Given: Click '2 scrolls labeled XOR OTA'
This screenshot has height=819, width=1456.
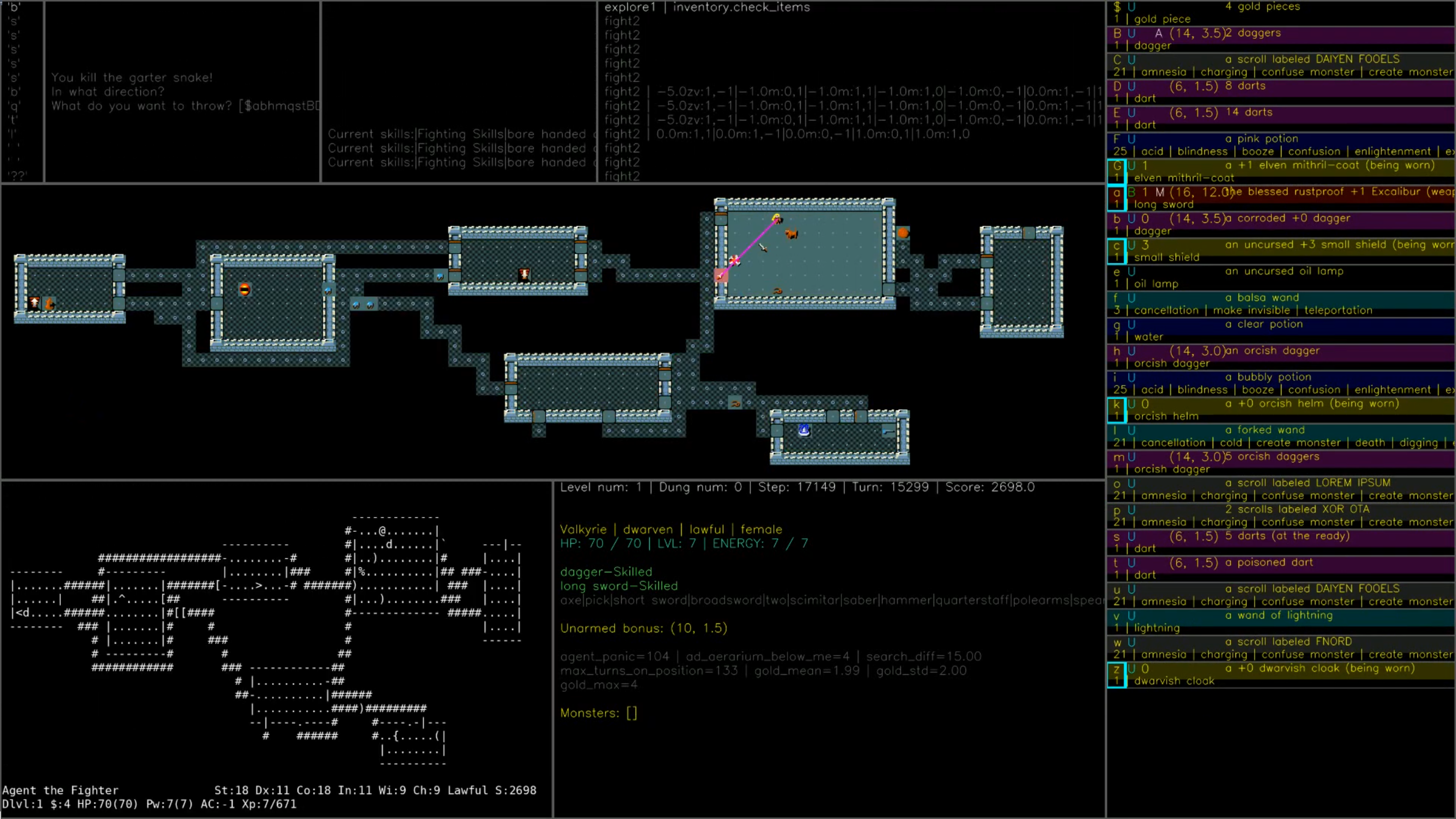Looking at the screenshot, I should 1281,516.
